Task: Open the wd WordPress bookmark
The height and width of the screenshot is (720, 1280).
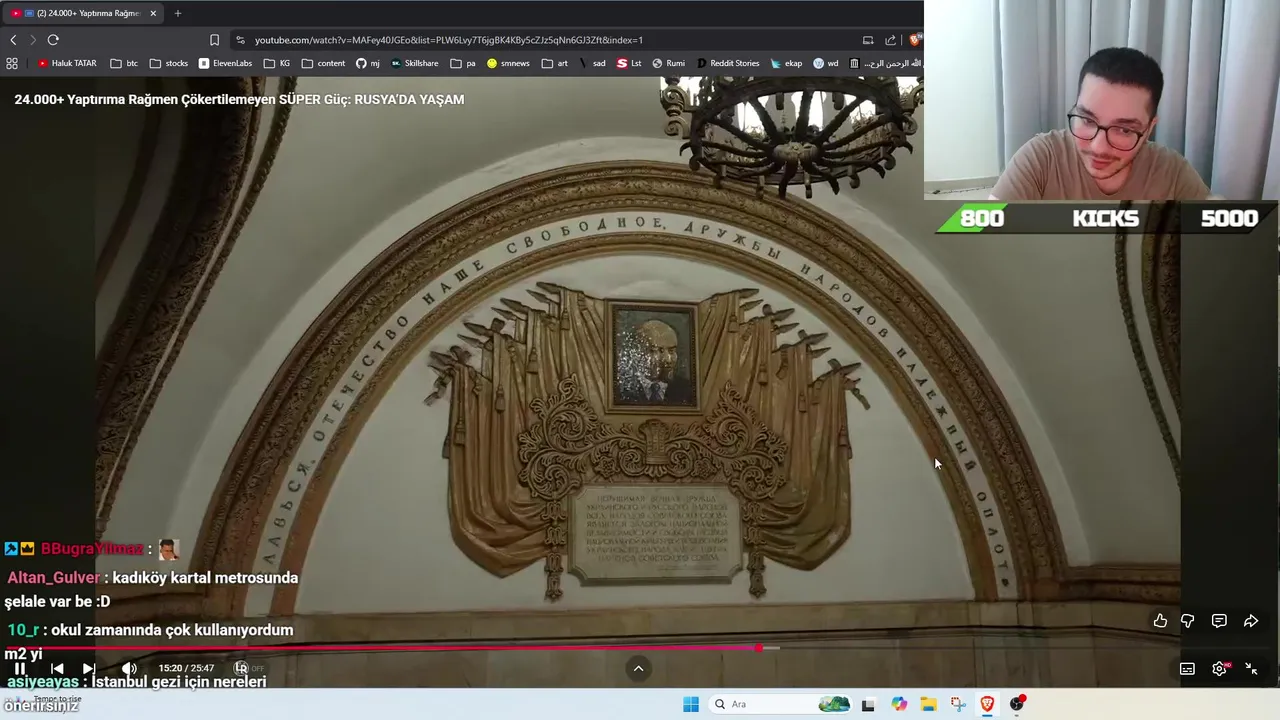Action: point(826,63)
